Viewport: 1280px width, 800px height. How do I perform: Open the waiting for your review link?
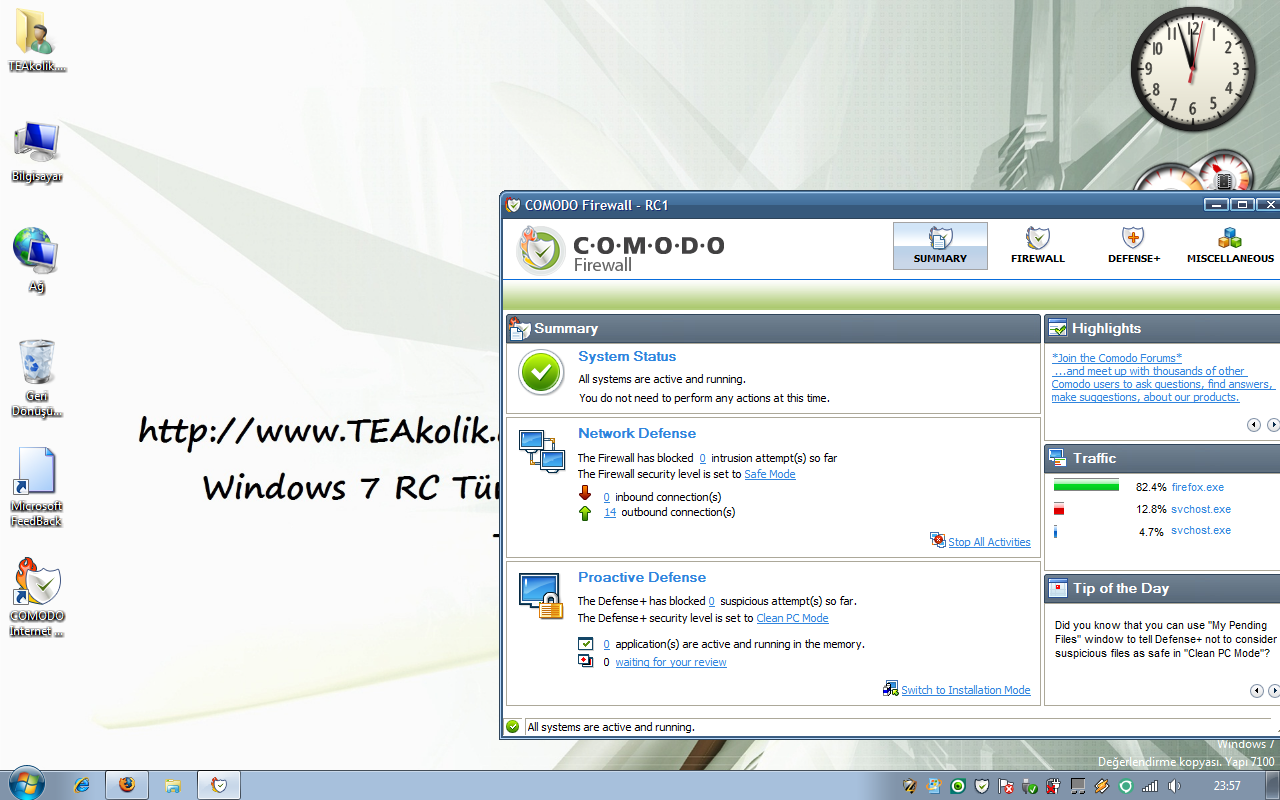click(671, 662)
